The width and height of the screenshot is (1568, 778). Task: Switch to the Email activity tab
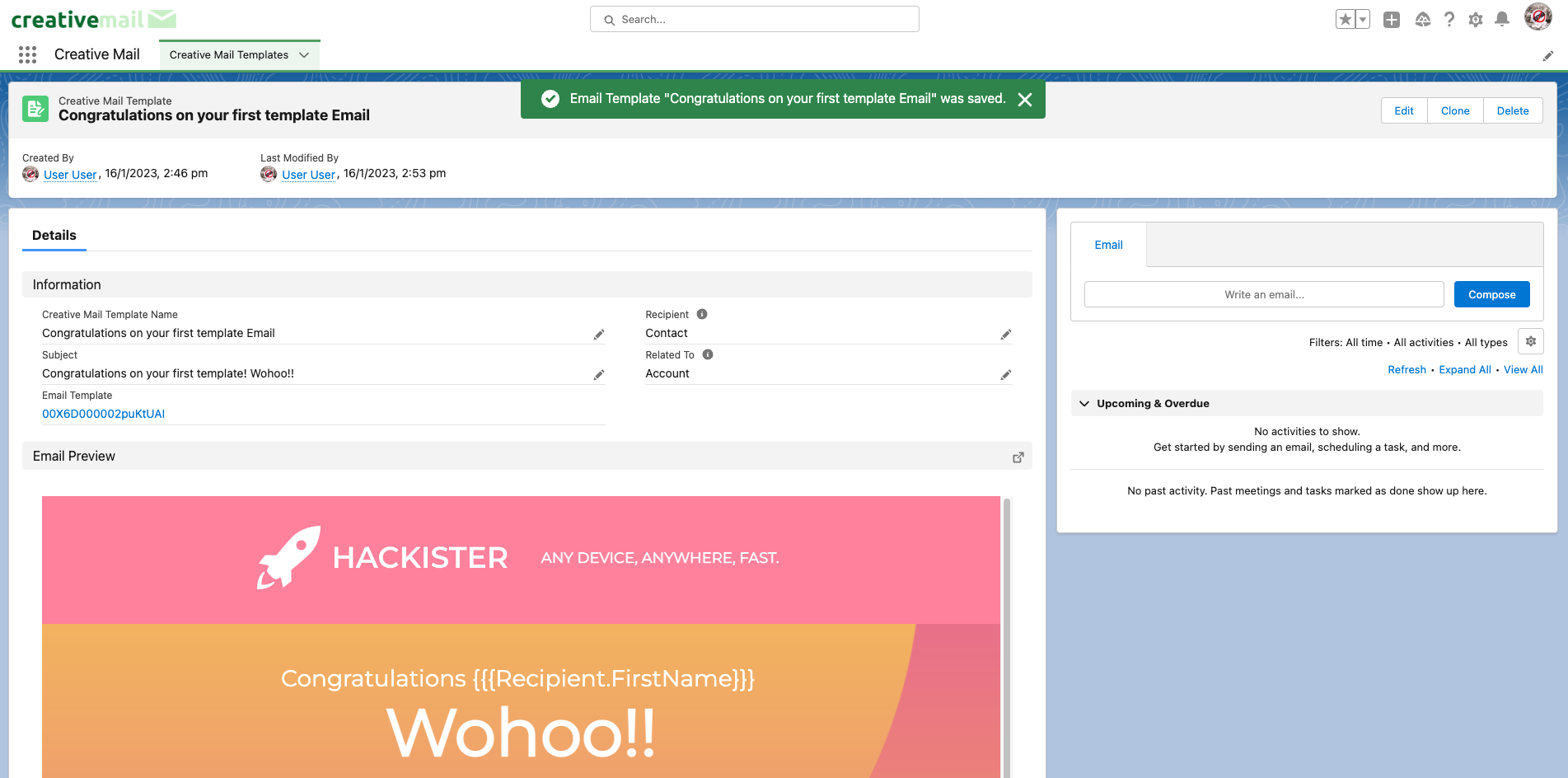coord(1108,245)
